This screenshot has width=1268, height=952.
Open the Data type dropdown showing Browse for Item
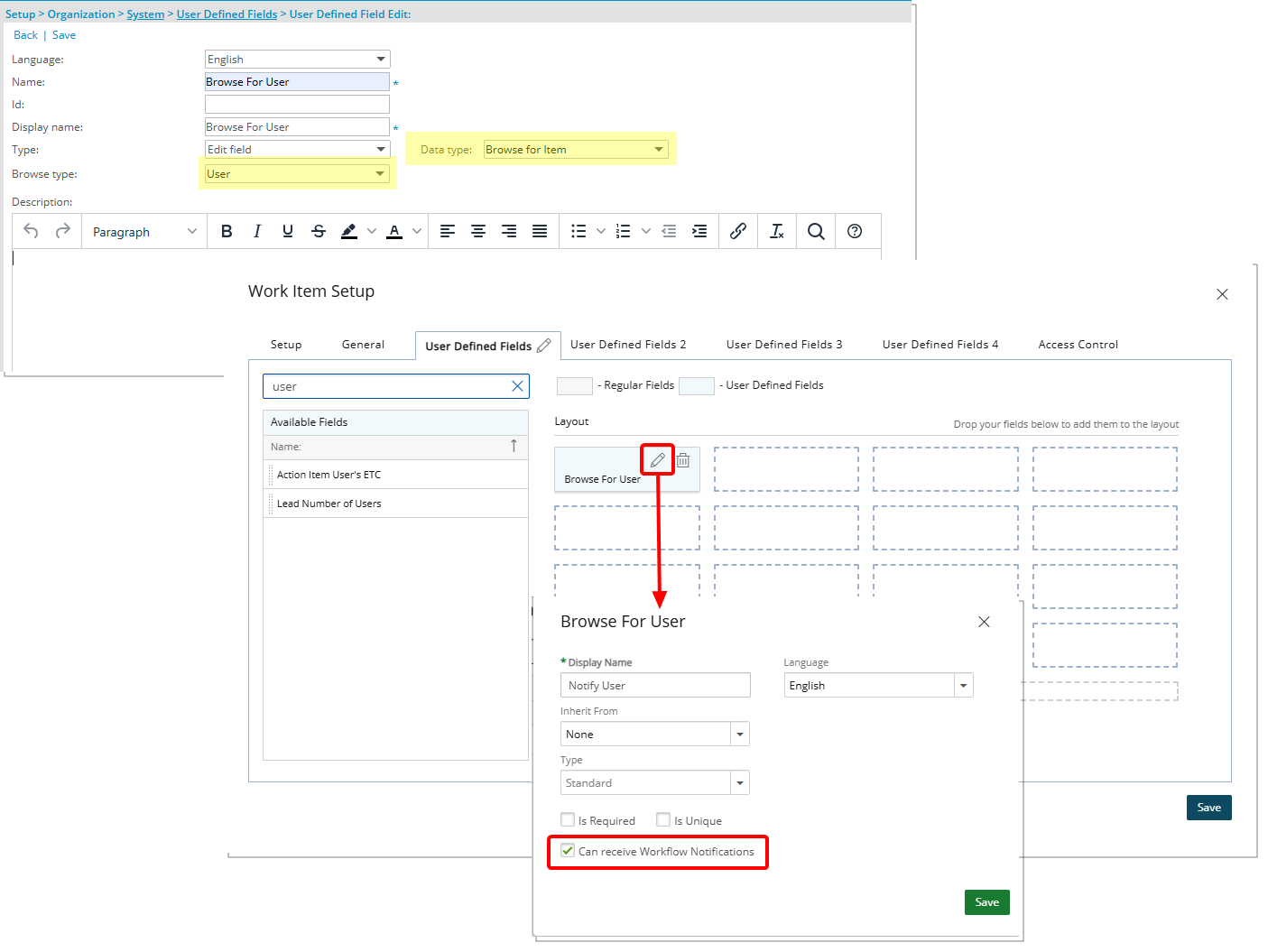[x=656, y=149]
